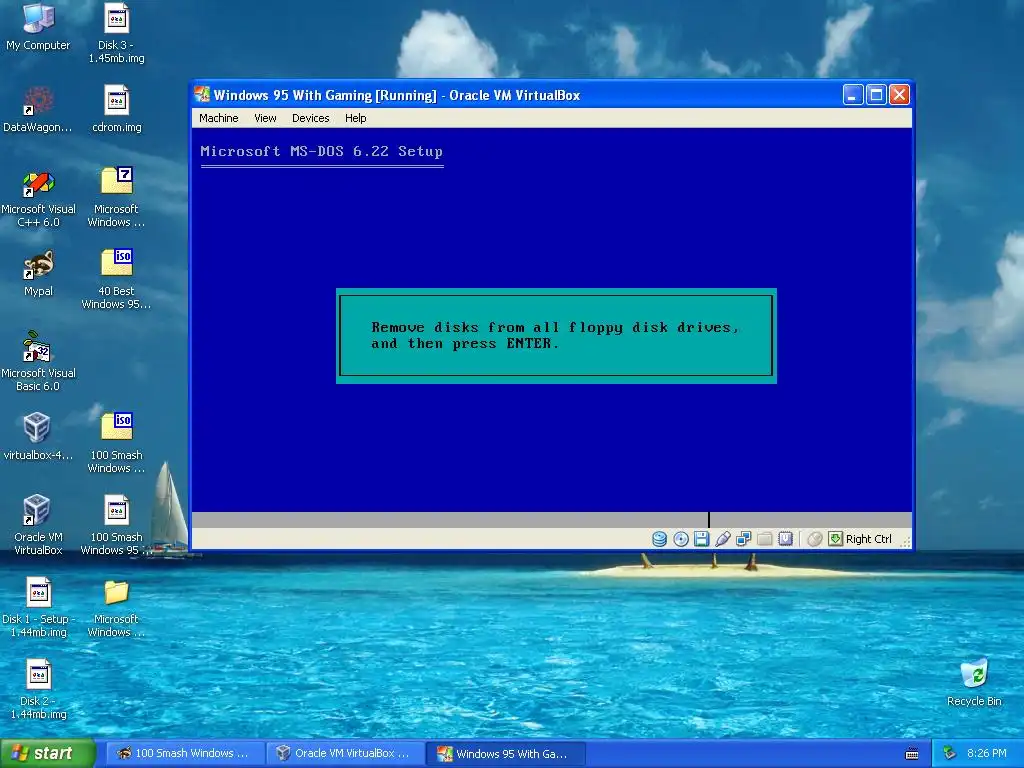Open the Machine menu in VirtualBox
Screen dimensions: 1024x768
219,118
